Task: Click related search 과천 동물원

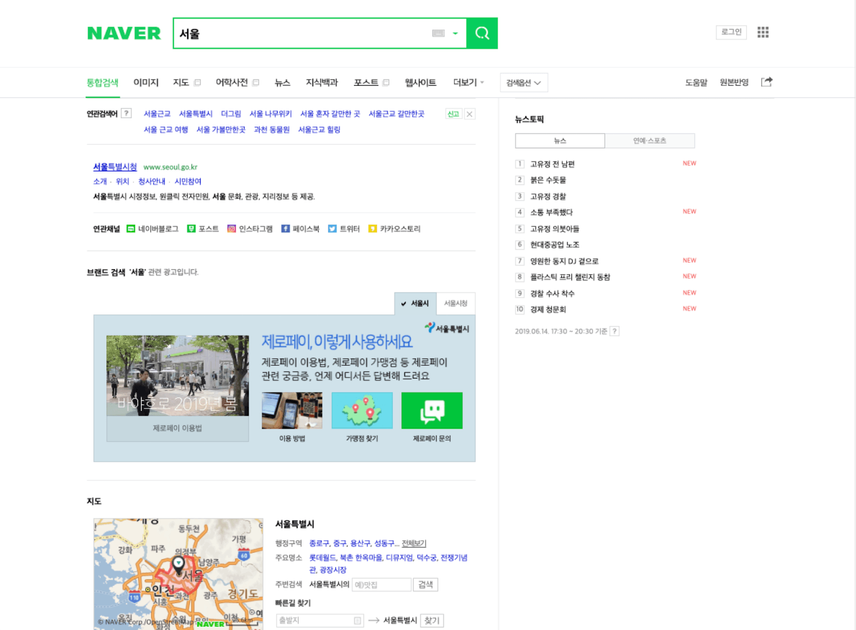Action: [271, 129]
